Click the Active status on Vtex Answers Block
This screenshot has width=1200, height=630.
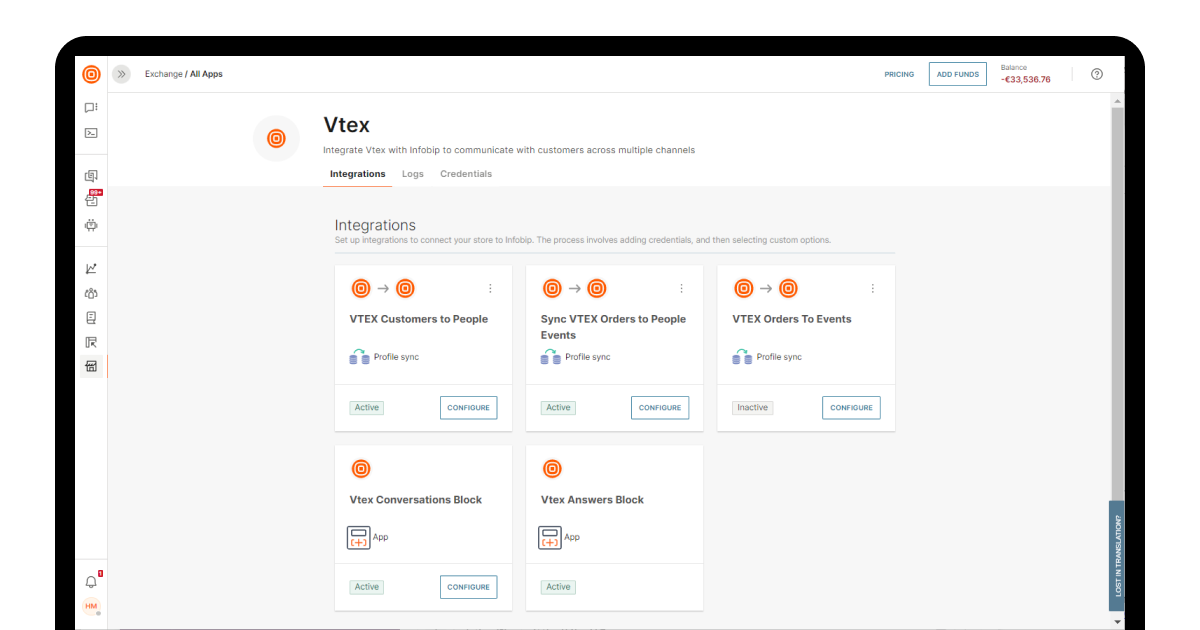tap(558, 587)
